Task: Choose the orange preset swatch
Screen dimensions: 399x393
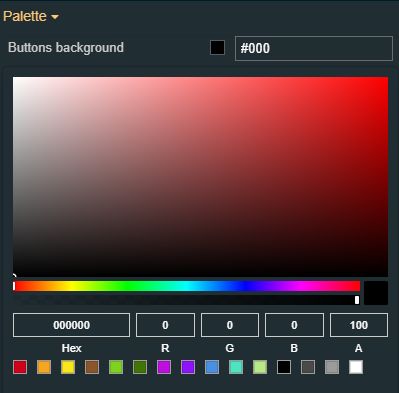Action: pyautogui.click(x=44, y=367)
